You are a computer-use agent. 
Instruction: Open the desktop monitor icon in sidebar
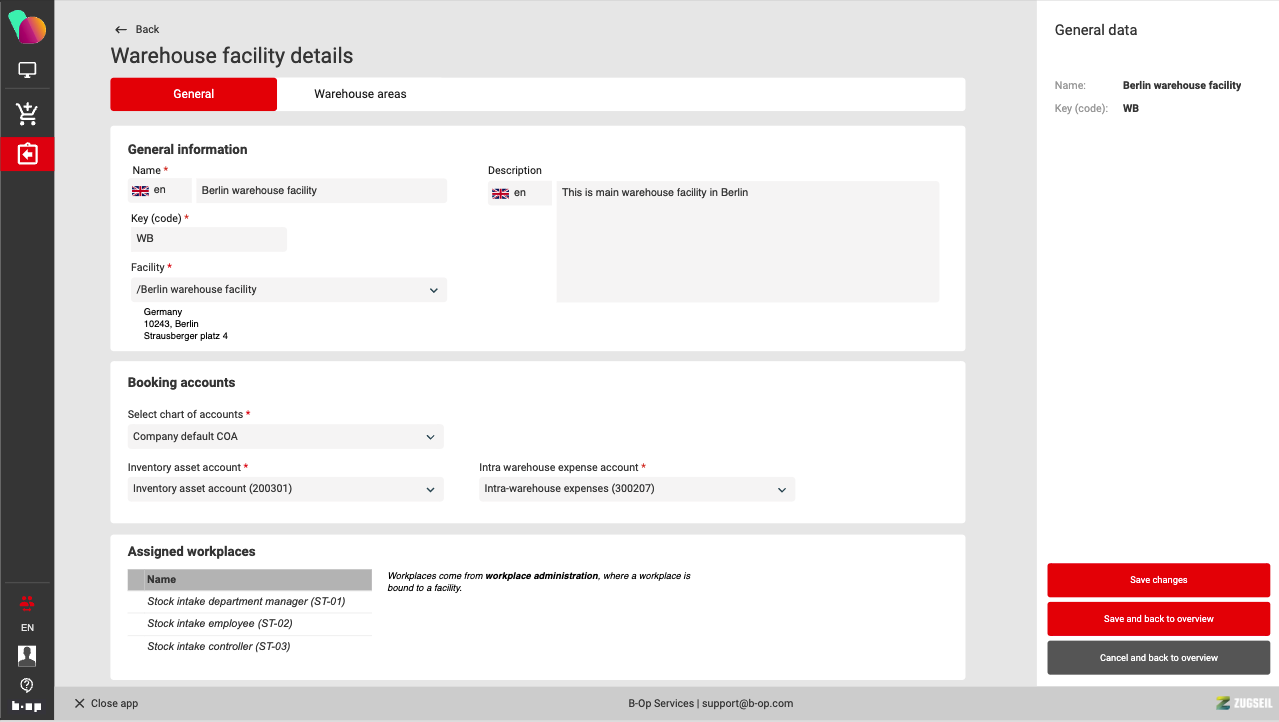(27, 71)
